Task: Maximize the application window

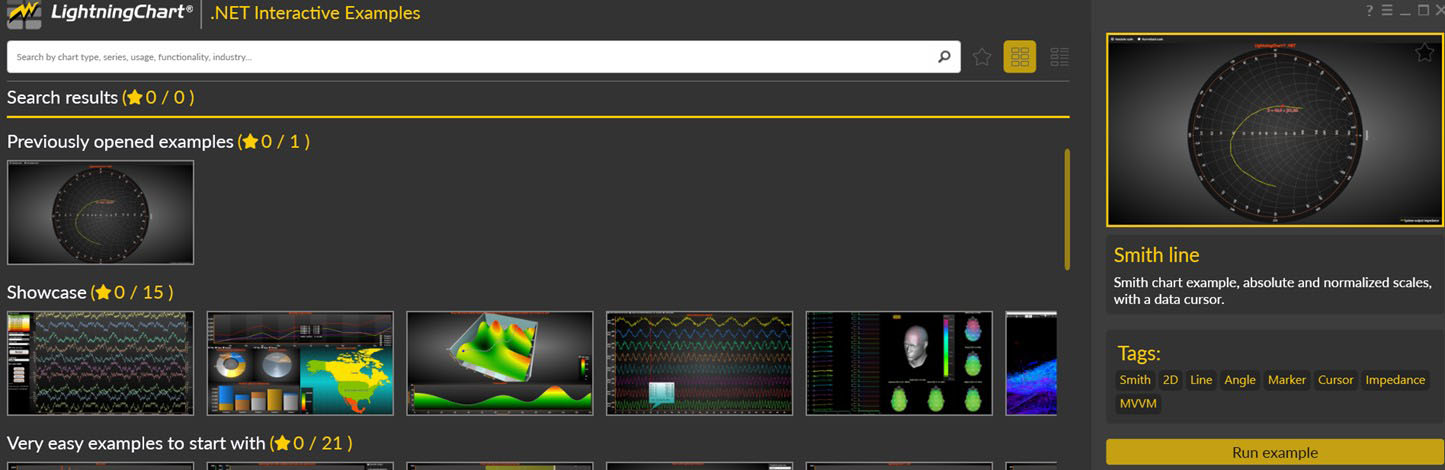Action: (x=1423, y=10)
